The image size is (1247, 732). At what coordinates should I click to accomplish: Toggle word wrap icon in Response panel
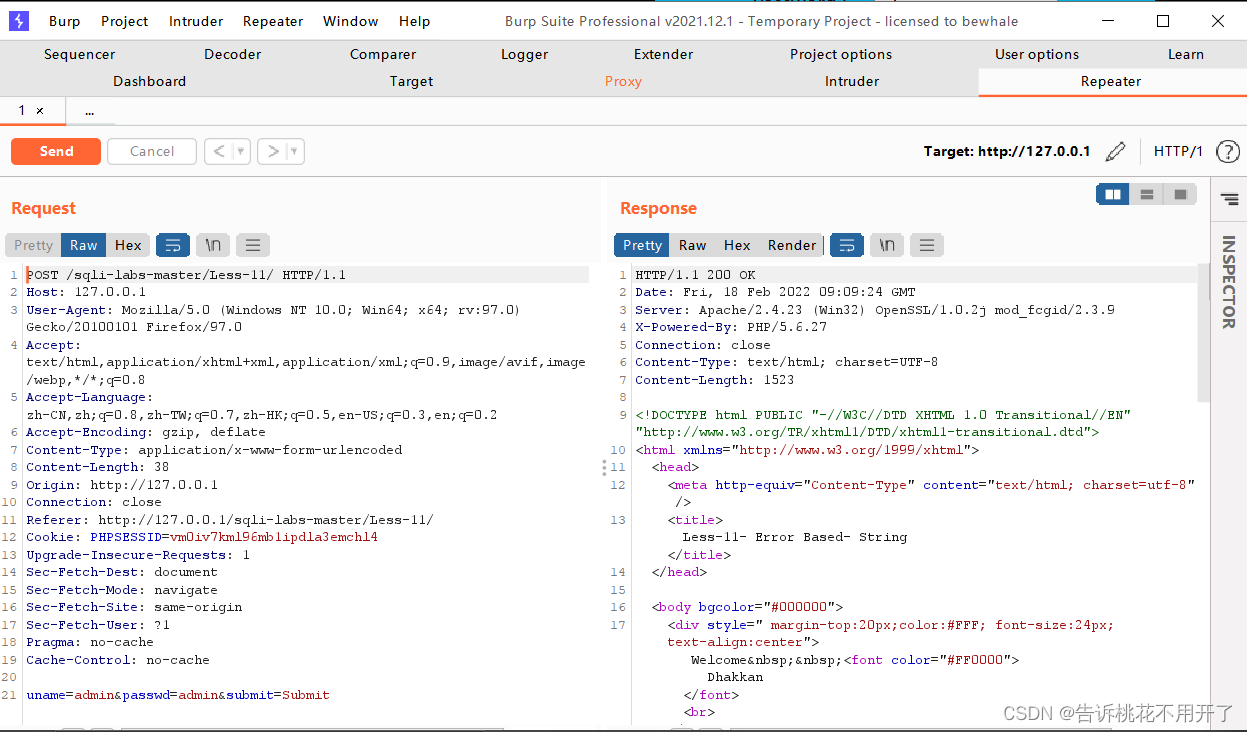pos(847,245)
